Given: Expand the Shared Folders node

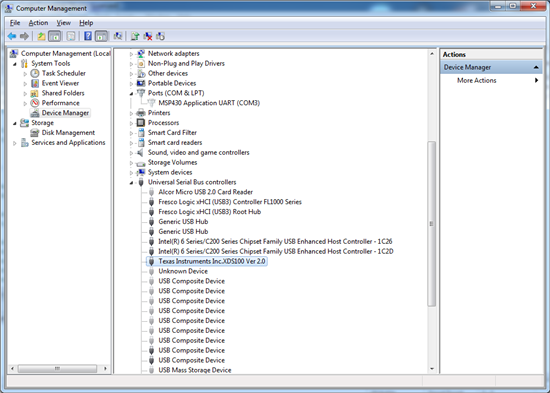Looking at the screenshot, I should point(25,93).
